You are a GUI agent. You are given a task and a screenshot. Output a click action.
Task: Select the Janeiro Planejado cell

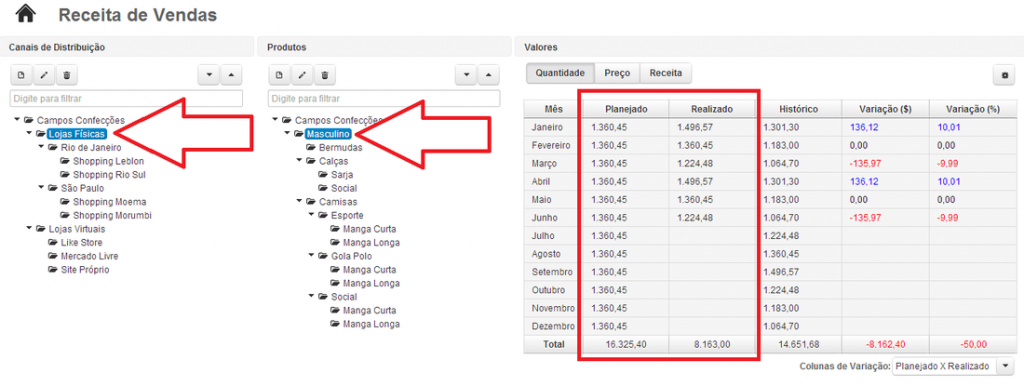pos(626,127)
